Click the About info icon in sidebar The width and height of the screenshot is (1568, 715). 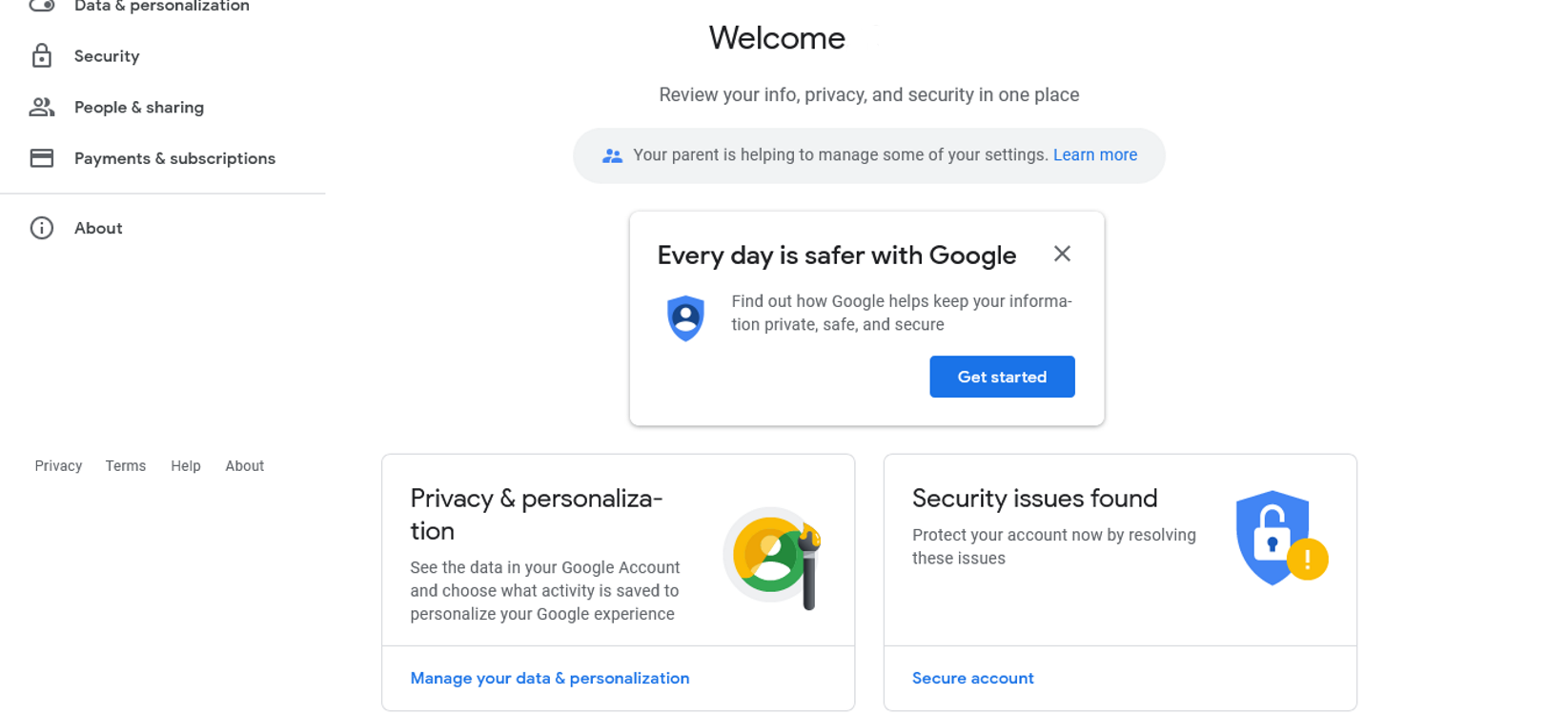pyautogui.click(x=42, y=228)
